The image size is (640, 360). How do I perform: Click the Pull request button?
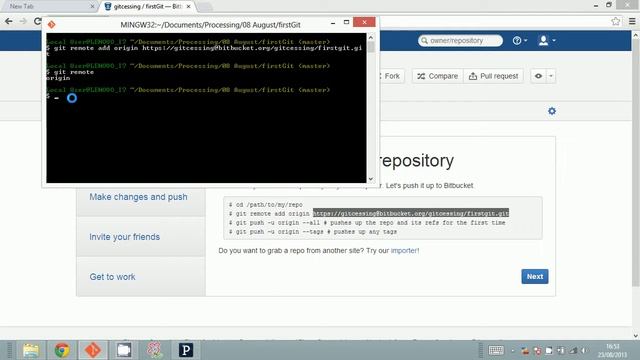493,76
